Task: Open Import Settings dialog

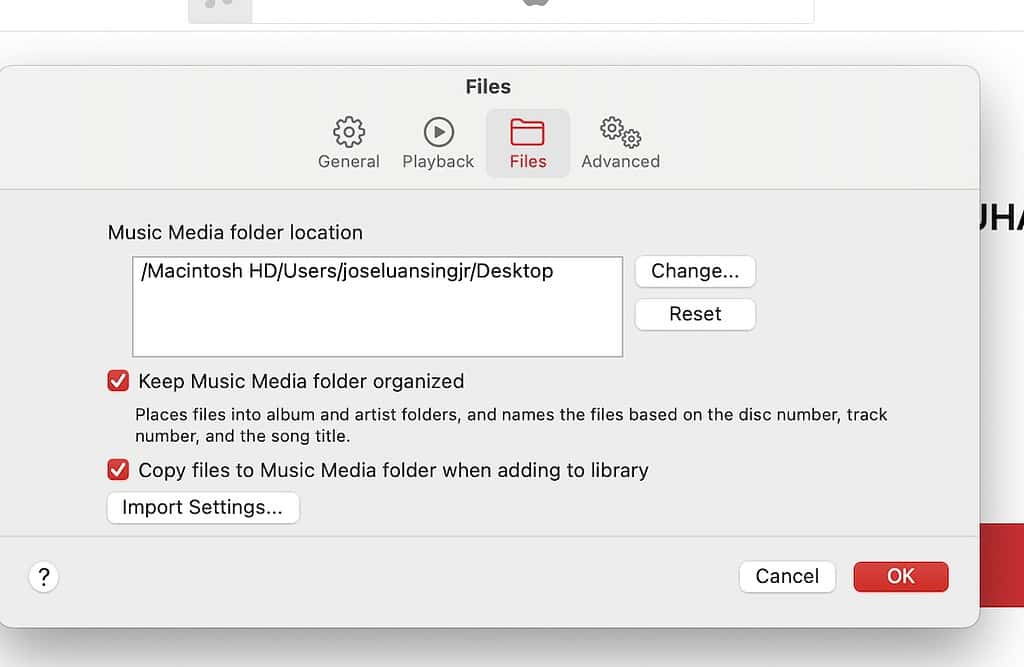Action: click(x=202, y=508)
